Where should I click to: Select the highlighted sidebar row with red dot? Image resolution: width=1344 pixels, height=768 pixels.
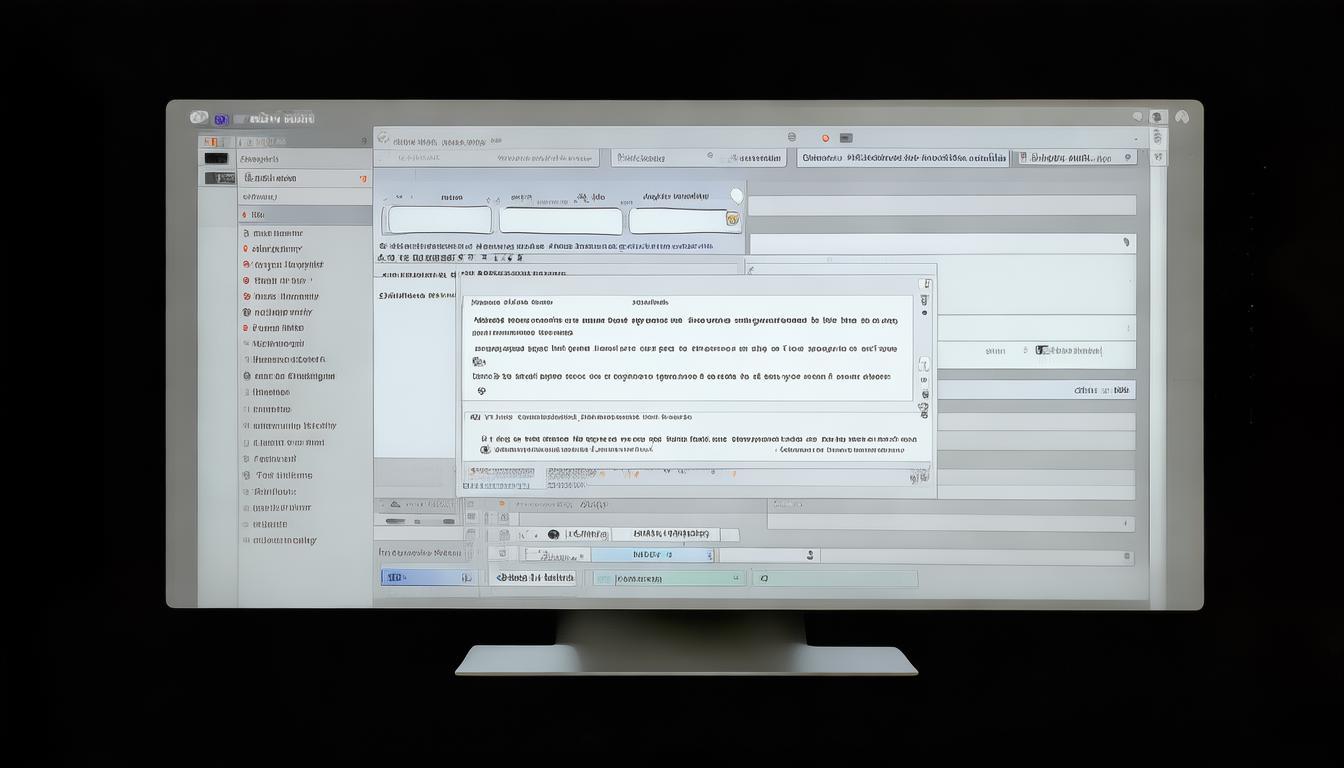coord(305,215)
